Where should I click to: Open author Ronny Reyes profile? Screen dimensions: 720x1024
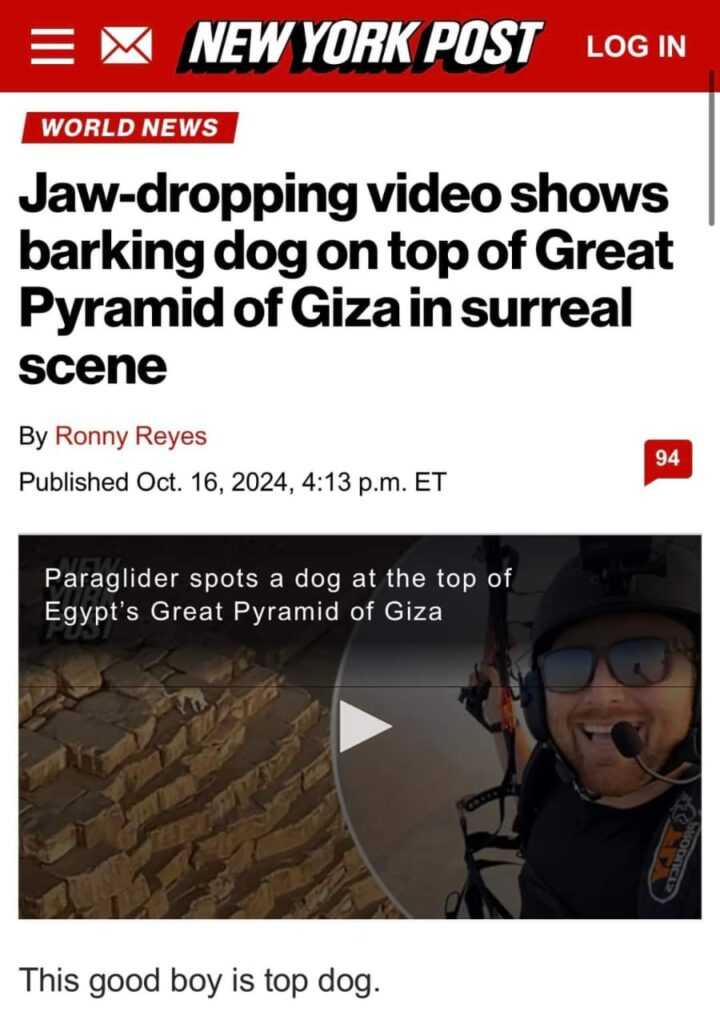(131, 436)
